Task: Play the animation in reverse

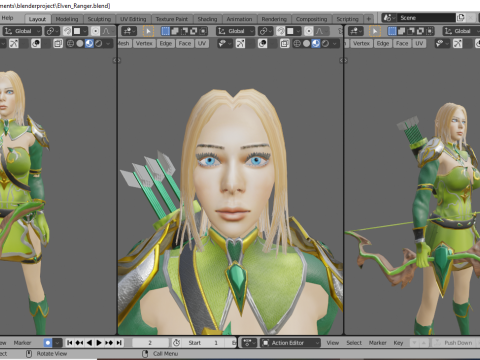Action: click(89, 343)
